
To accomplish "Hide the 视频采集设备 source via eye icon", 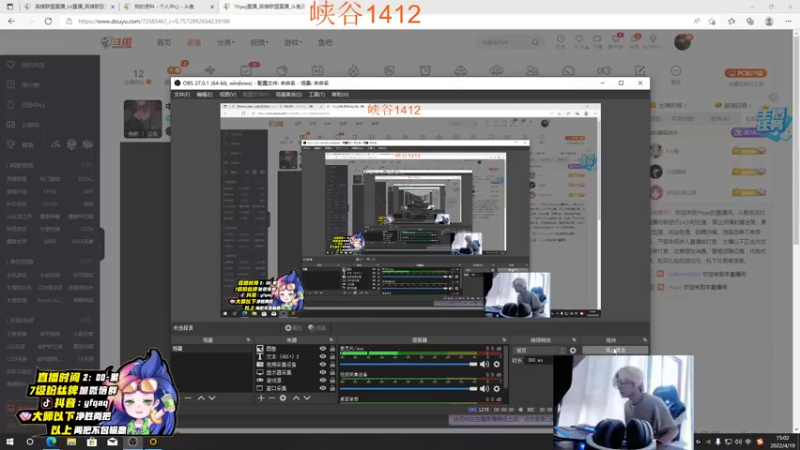I will click(x=322, y=365).
